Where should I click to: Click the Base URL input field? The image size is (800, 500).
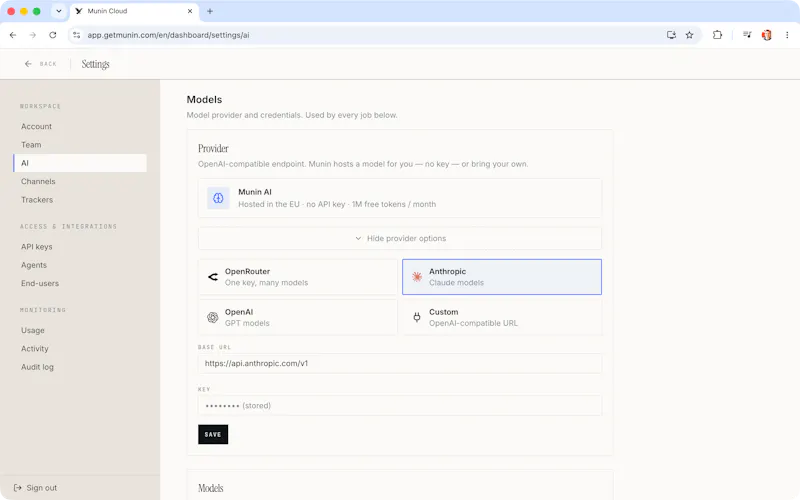point(399,364)
